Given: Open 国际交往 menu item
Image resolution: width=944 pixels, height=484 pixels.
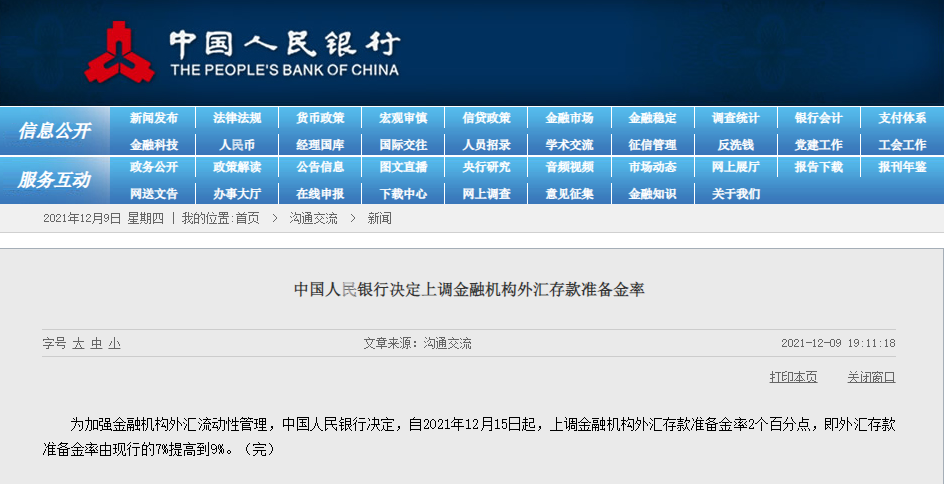Looking at the screenshot, I should click(x=403, y=144).
